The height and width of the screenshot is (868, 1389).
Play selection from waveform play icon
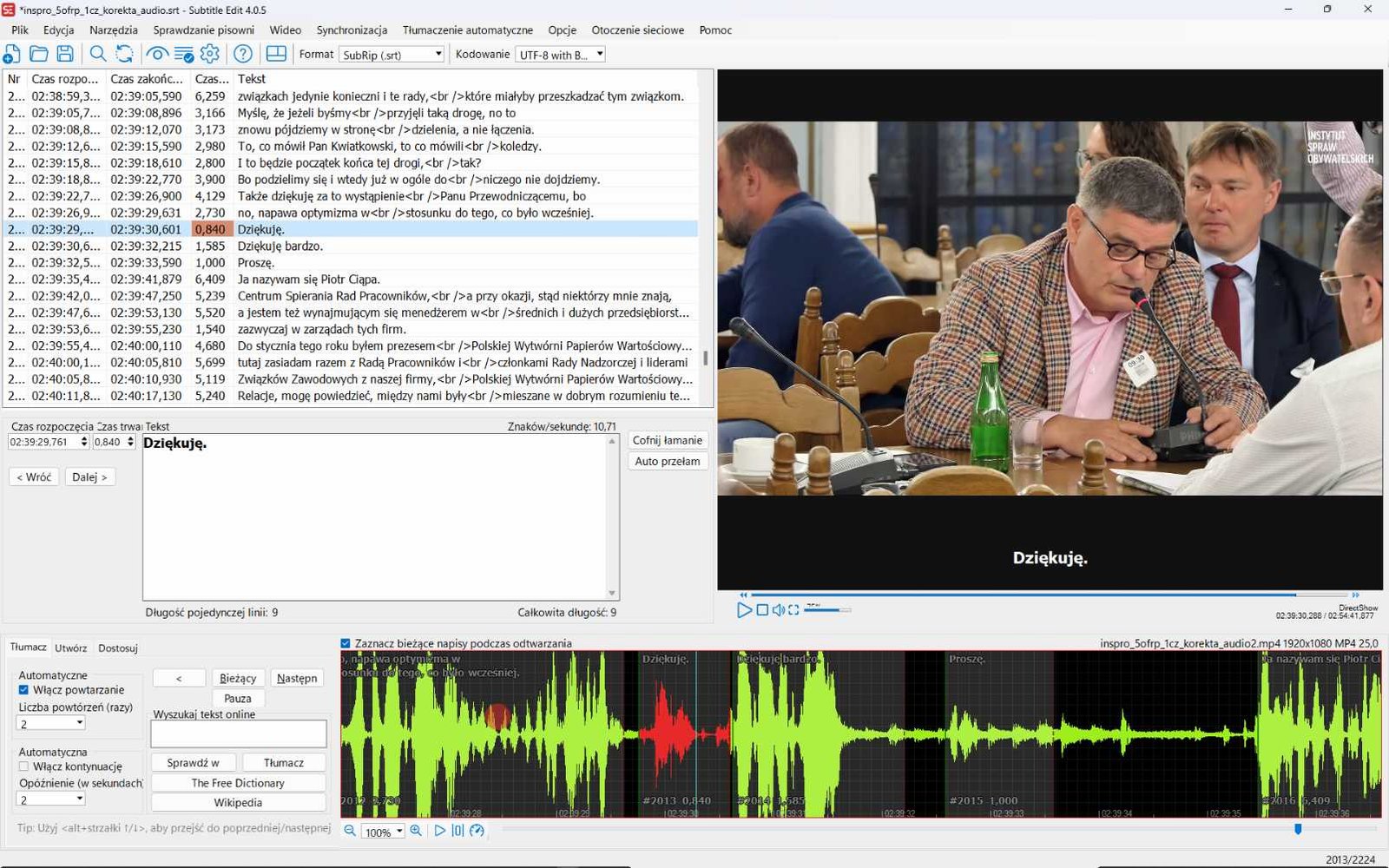[x=439, y=831]
